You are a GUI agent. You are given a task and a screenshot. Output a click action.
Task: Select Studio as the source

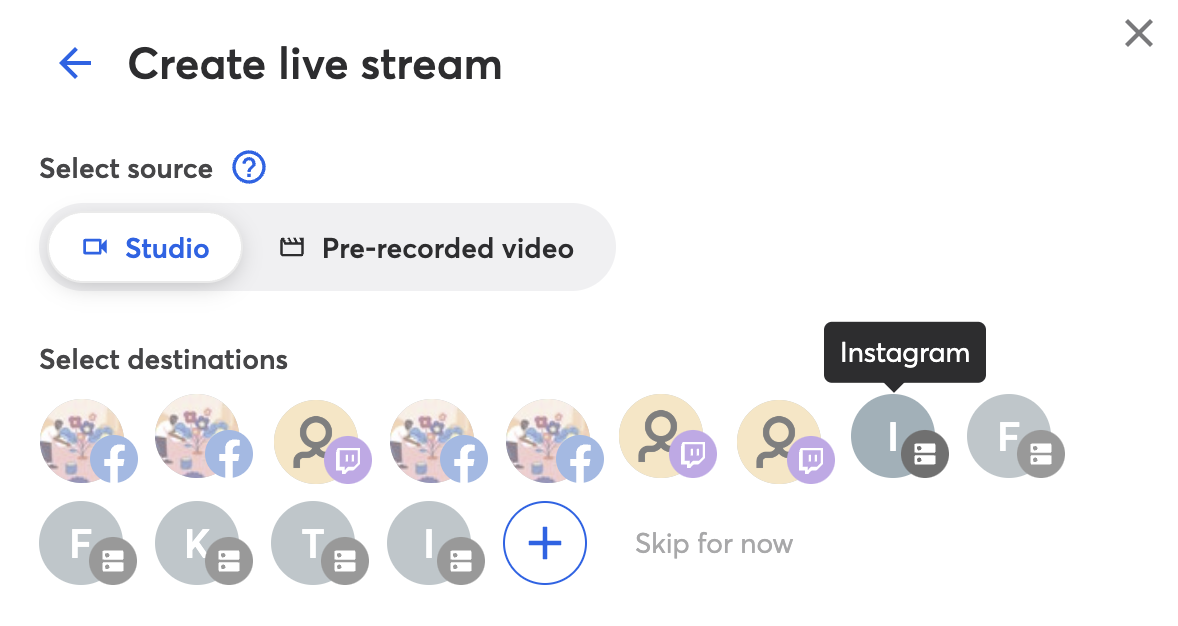(x=146, y=248)
